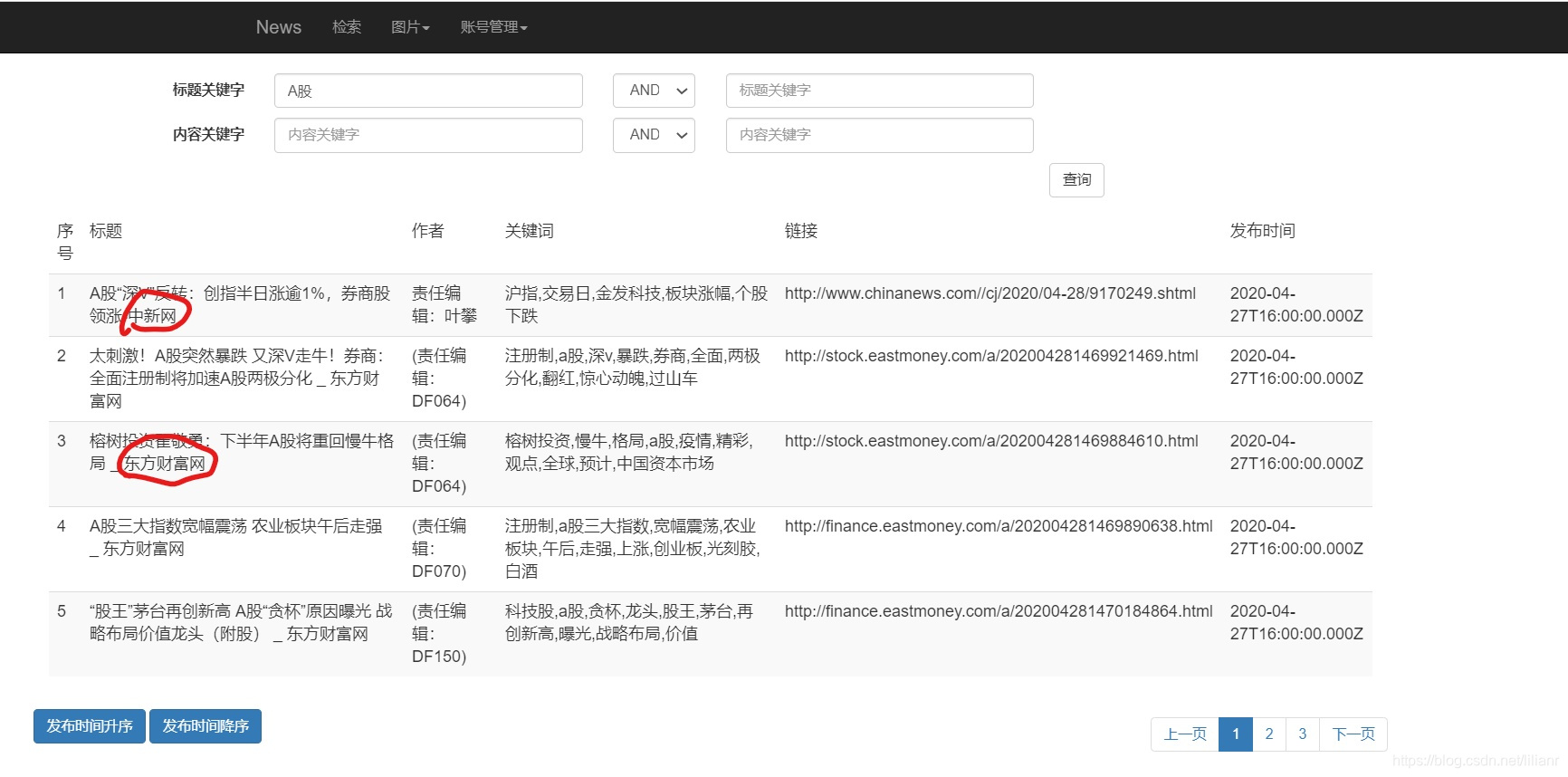1568x777 pixels.
Task: Click the 发布时间升序 sort button
Action: (90, 726)
